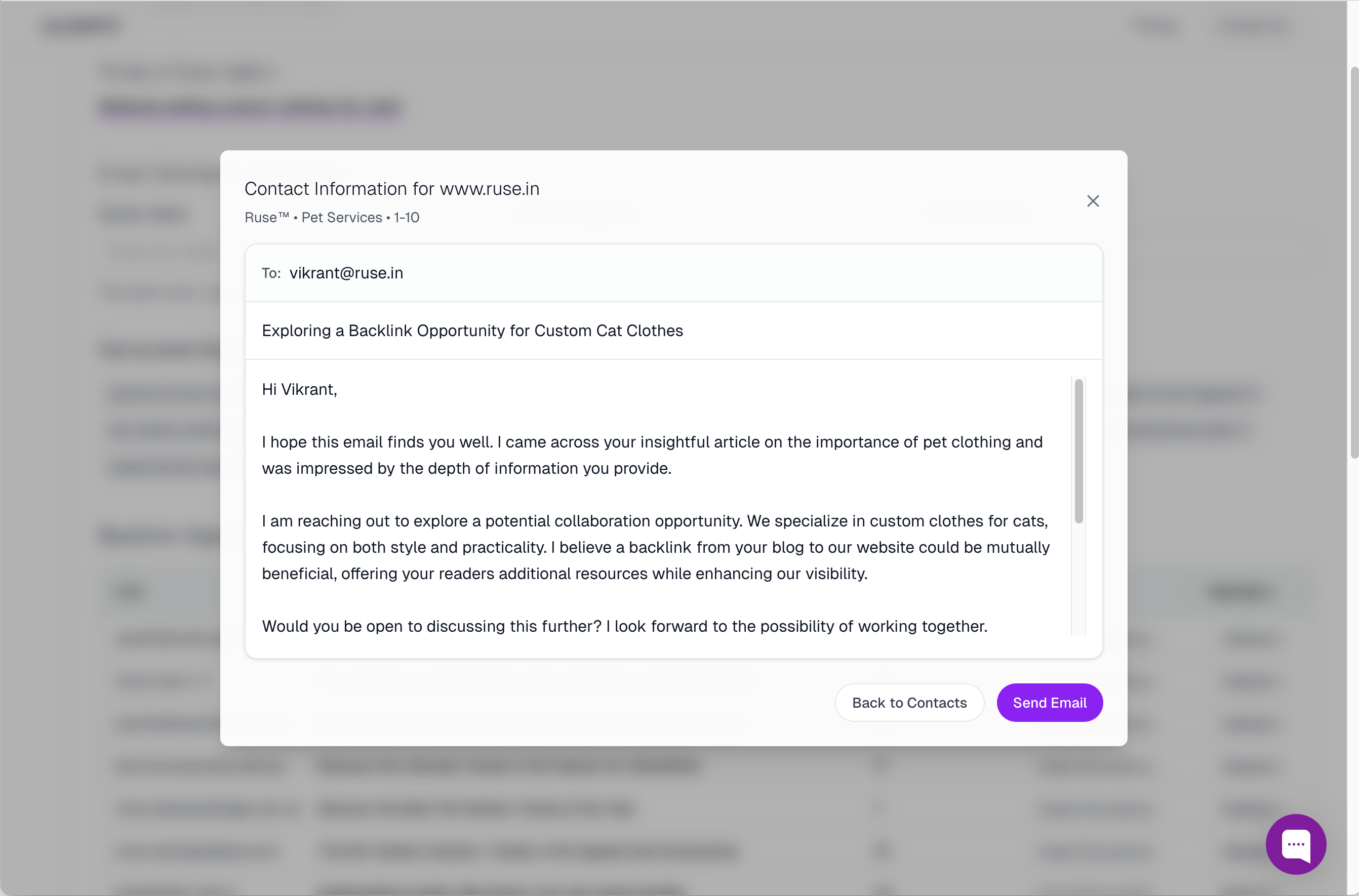The width and height of the screenshot is (1359, 896).
Task: Click the 'To:' label in the email form
Action: 271,273
